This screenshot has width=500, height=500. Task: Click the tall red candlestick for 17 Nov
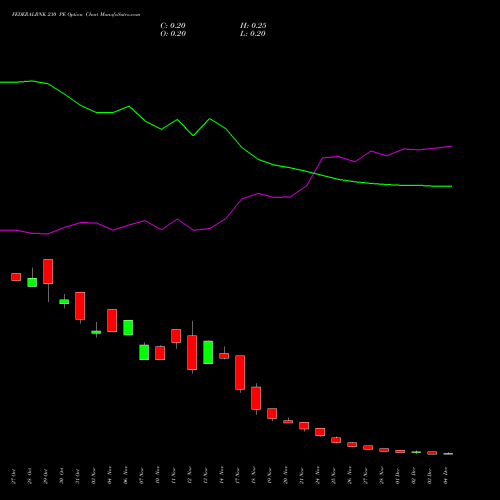240,373
